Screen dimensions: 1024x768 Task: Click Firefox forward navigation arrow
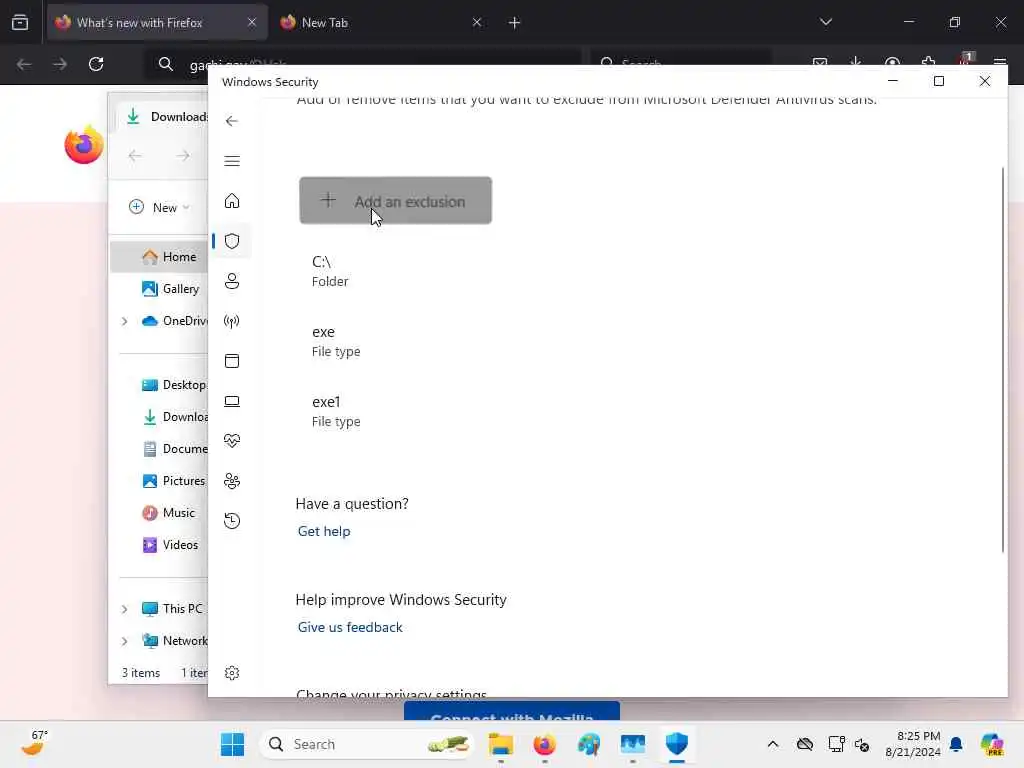59,64
